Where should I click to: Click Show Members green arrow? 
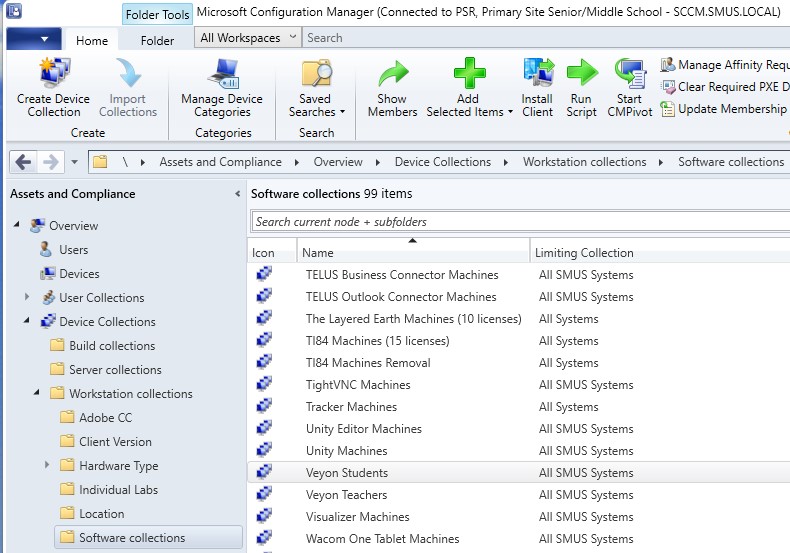[393, 73]
